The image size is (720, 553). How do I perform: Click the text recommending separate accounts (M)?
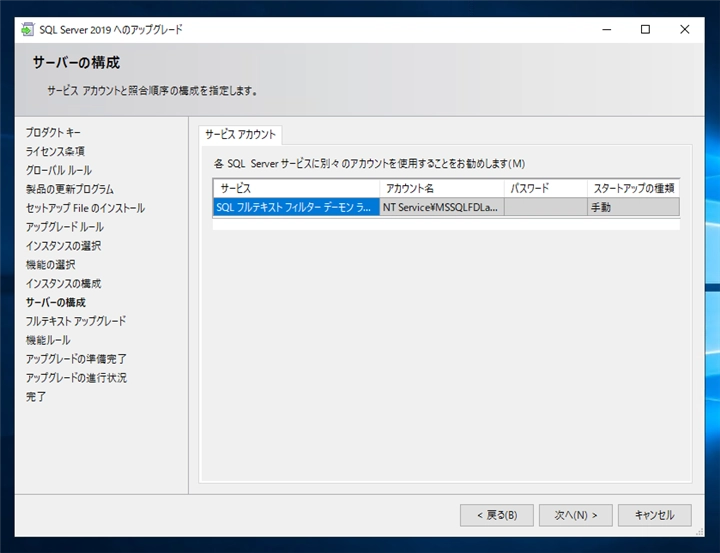(x=370, y=164)
